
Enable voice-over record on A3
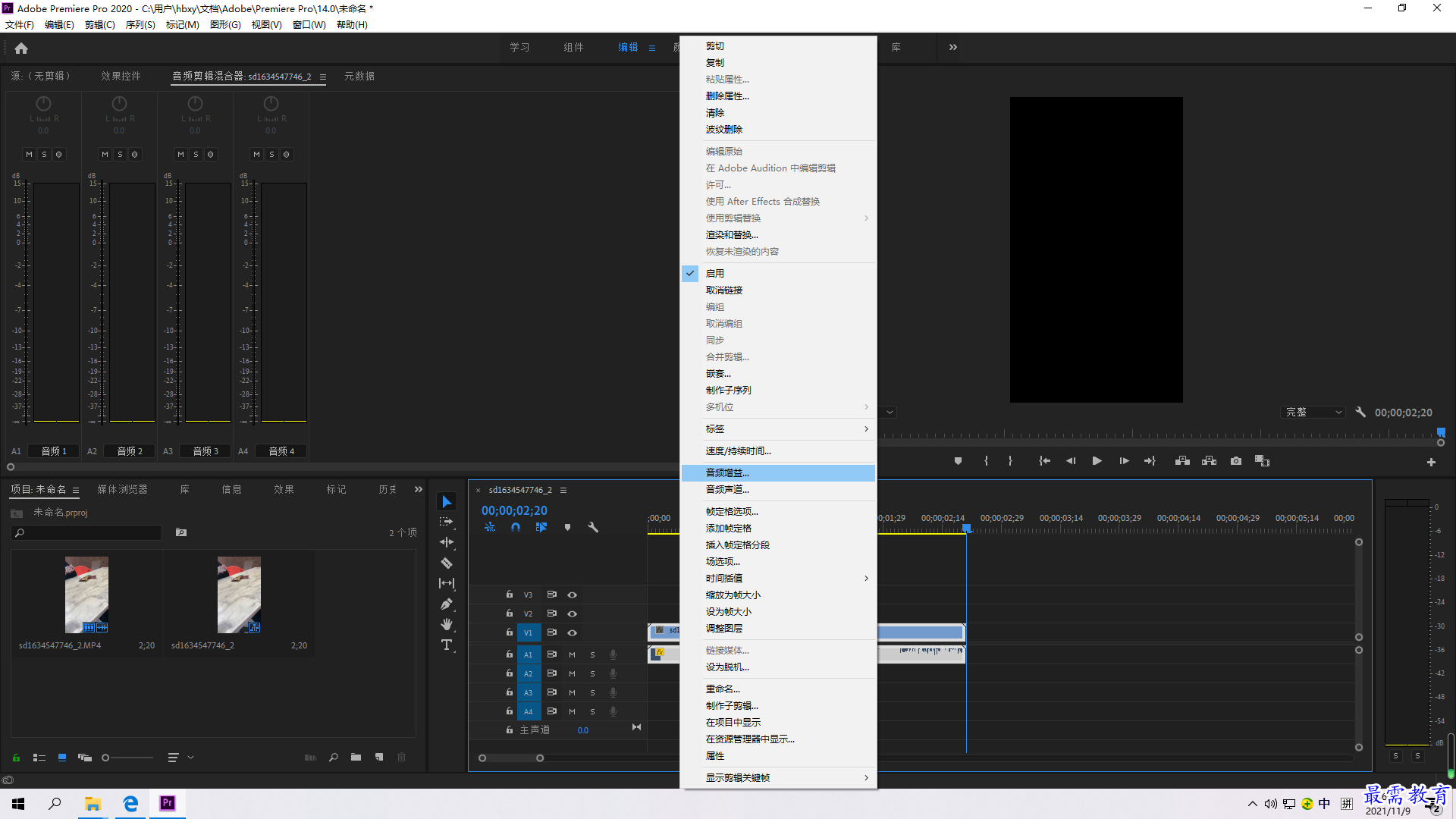click(x=613, y=692)
